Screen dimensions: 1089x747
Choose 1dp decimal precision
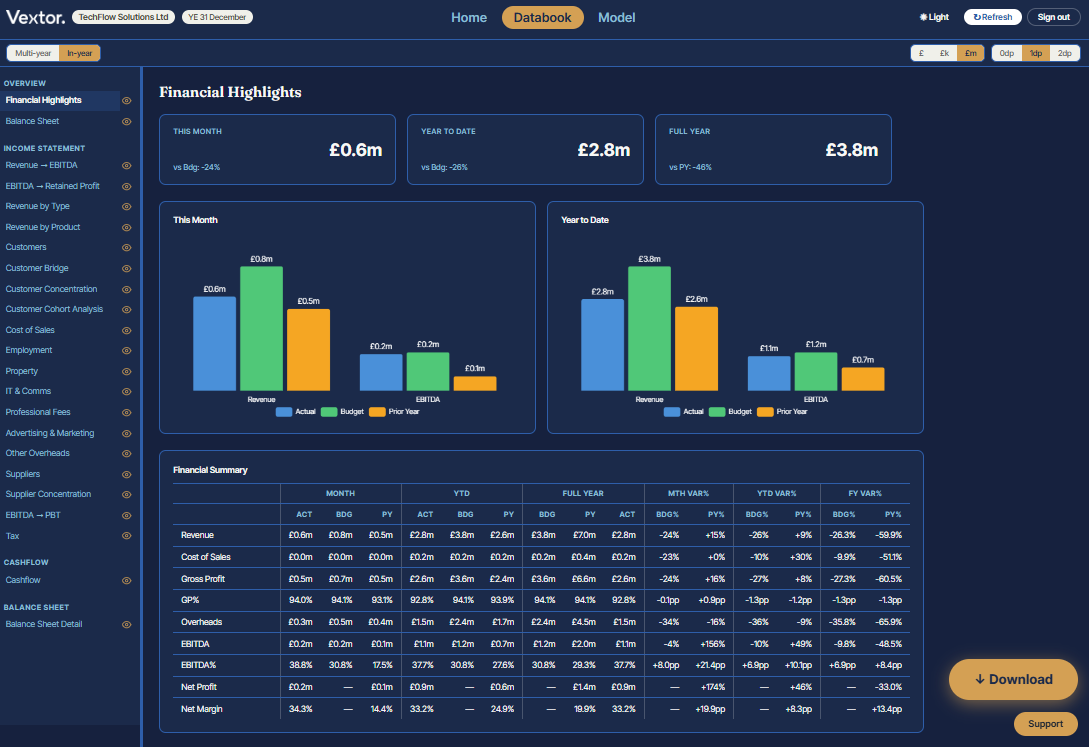1036,53
